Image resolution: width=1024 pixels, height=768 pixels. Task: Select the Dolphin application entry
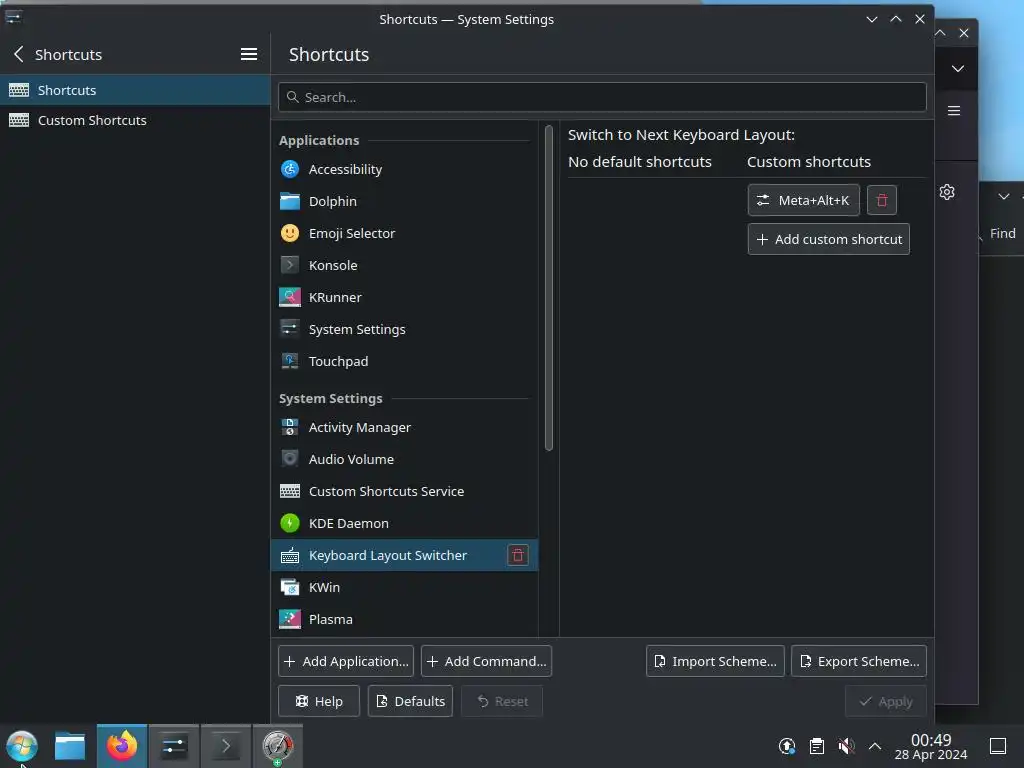click(x=404, y=201)
